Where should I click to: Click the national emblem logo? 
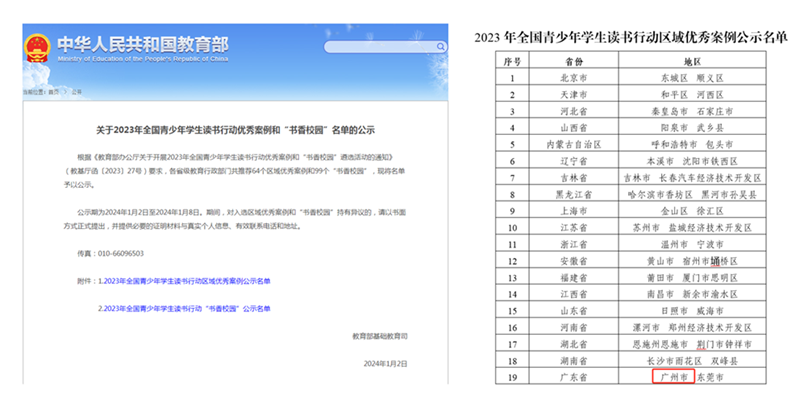click(x=37, y=48)
